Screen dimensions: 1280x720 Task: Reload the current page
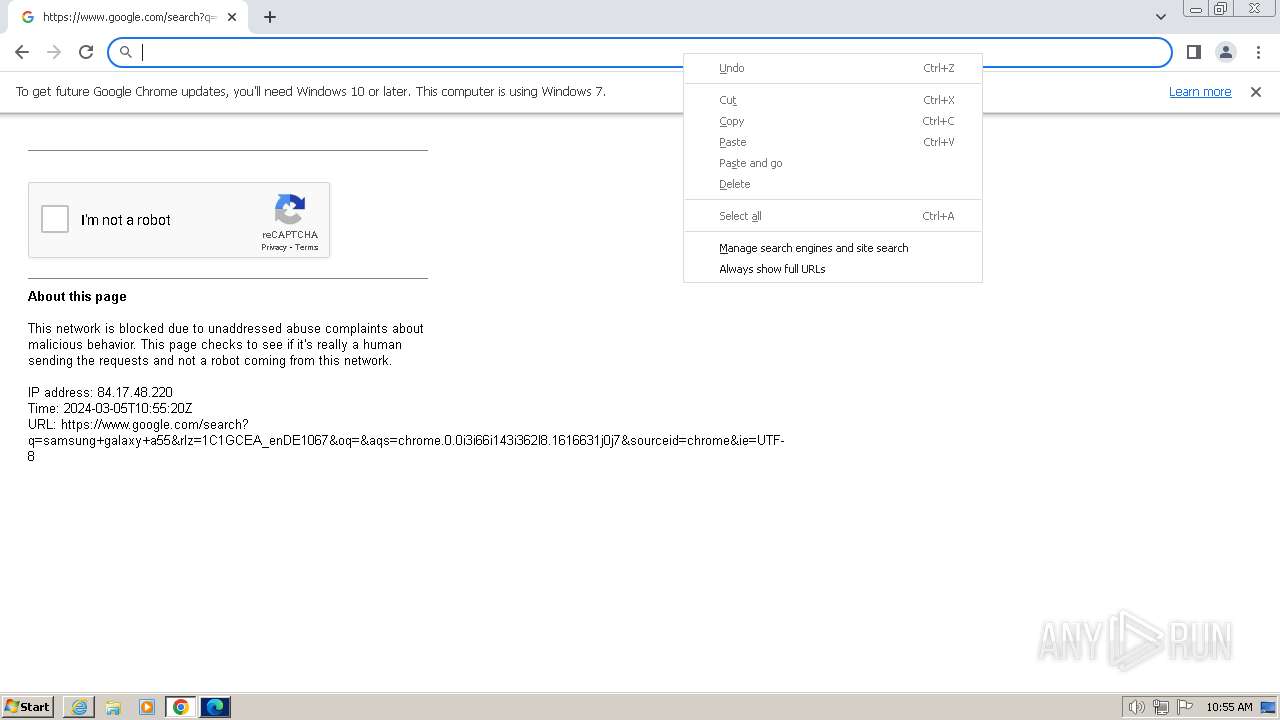coord(86,52)
